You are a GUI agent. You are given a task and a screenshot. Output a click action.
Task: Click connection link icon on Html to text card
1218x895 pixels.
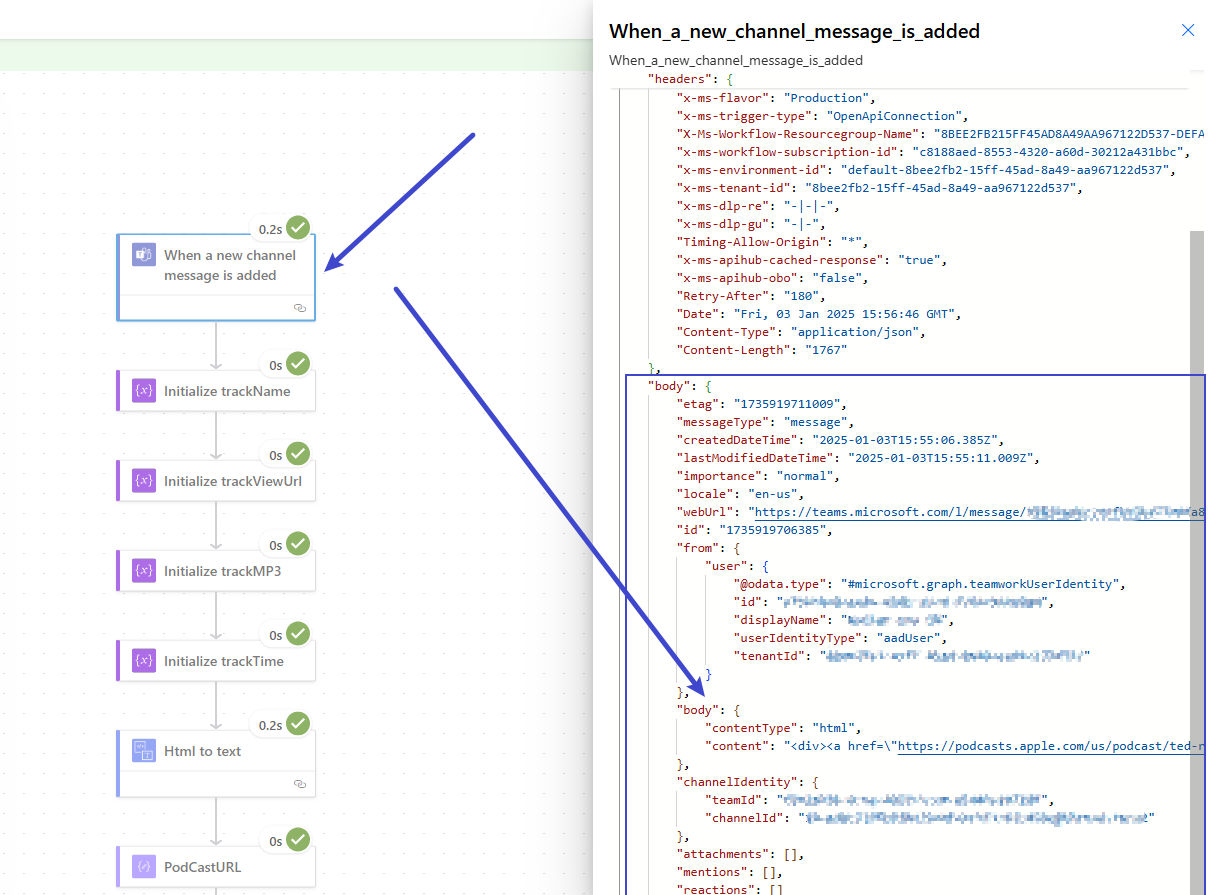pos(300,784)
